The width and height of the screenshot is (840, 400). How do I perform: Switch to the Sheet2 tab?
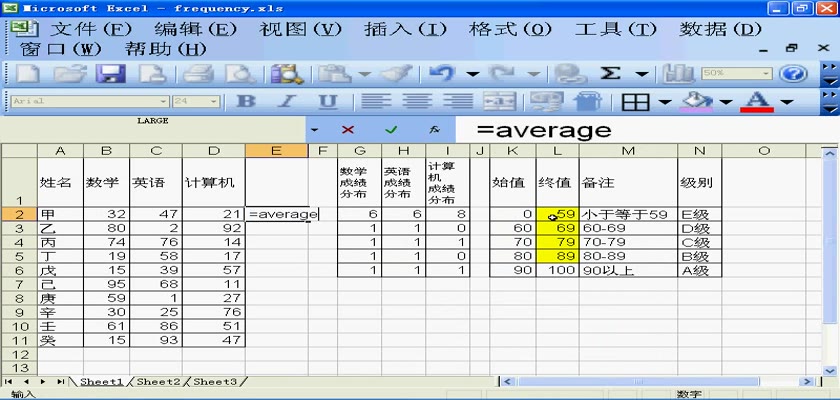158,382
